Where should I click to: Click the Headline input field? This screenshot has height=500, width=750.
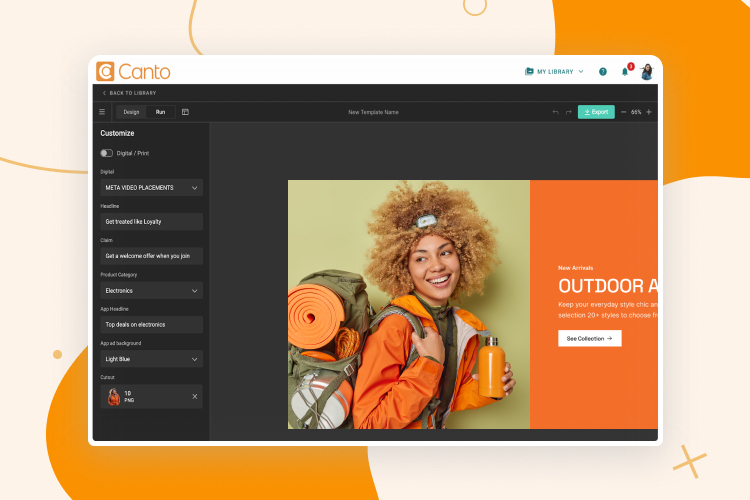(x=151, y=222)
